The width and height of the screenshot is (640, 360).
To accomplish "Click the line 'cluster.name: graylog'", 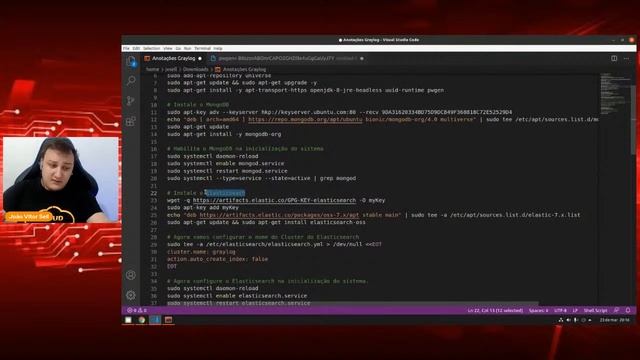I will pos(201,252).
